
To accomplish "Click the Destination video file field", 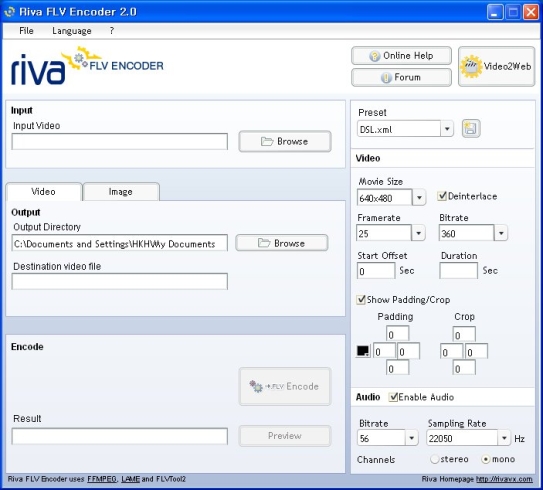I will click(119, 282).
